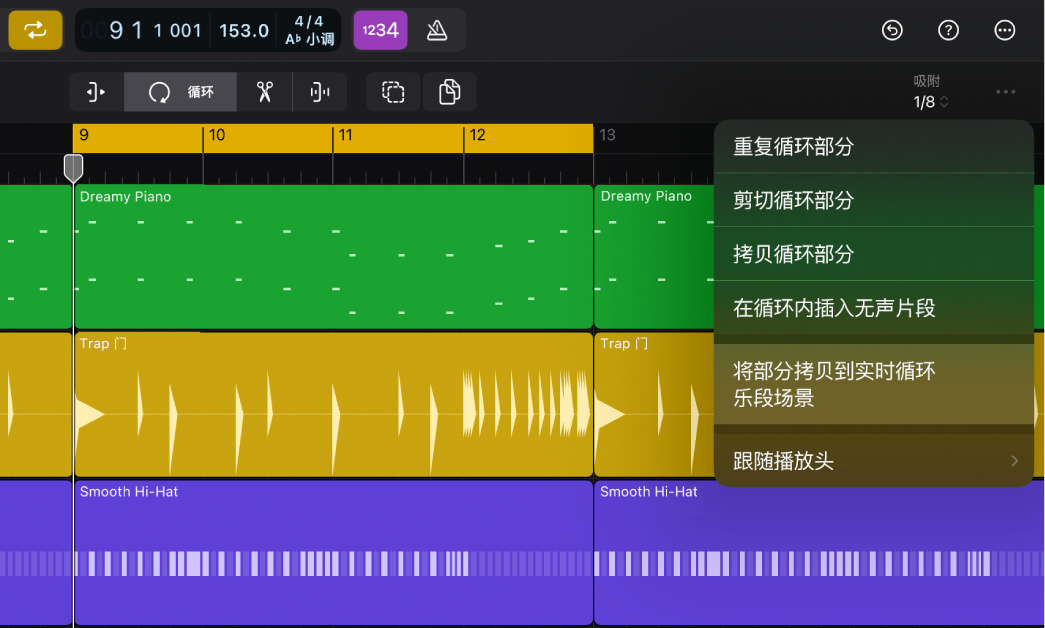Toggle the metronome icon

(x=437, y=30)
